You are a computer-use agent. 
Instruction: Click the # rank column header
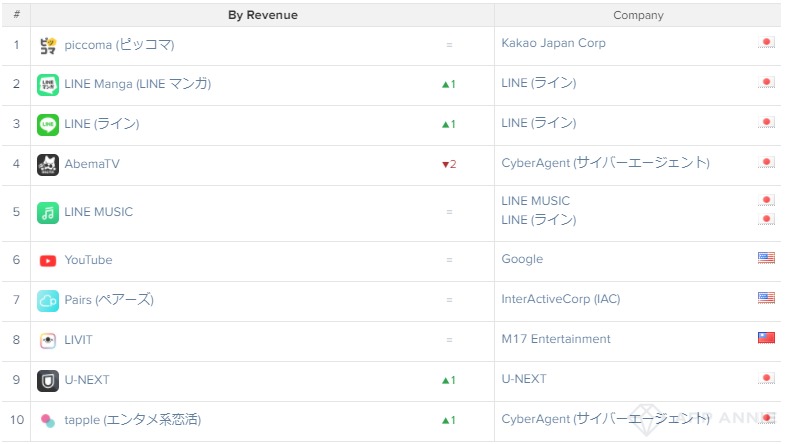click(17, 15)
